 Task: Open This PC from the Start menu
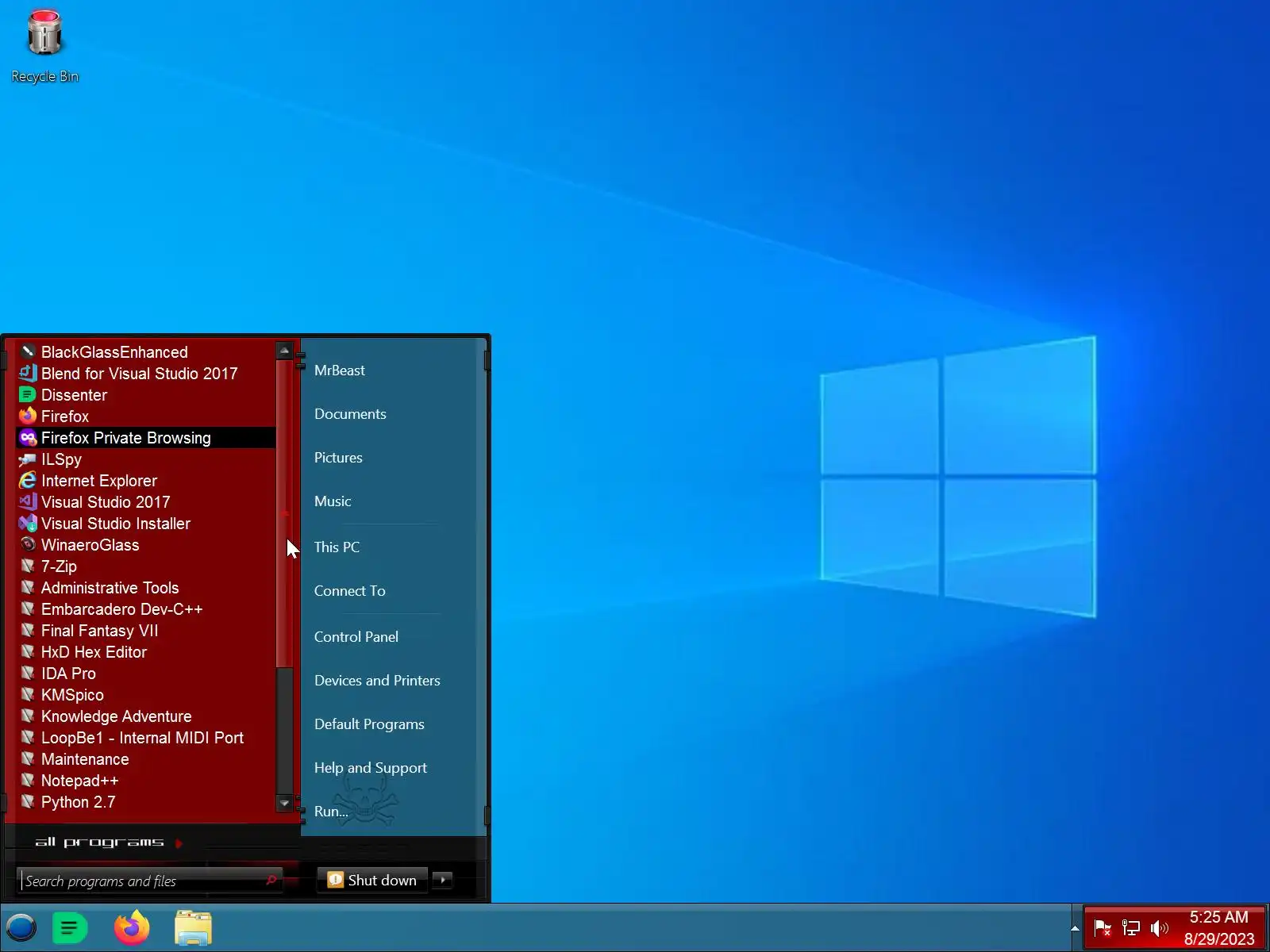pyautogui.click(x=337, y=547)
